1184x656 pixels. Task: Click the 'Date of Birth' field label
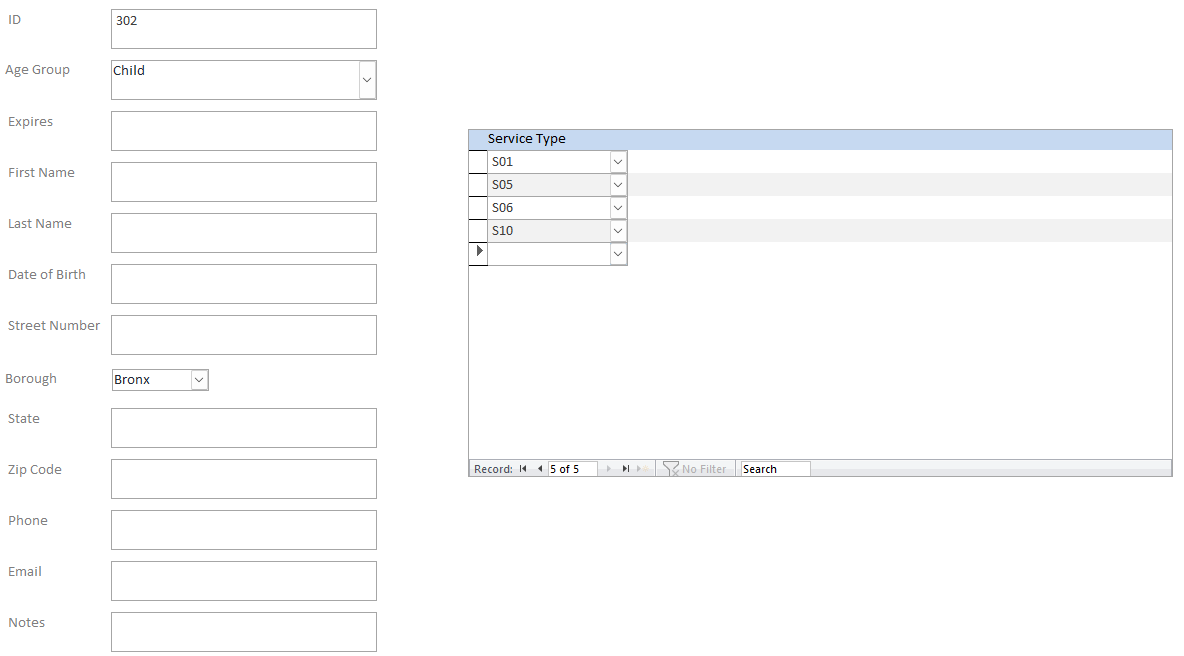47,275
